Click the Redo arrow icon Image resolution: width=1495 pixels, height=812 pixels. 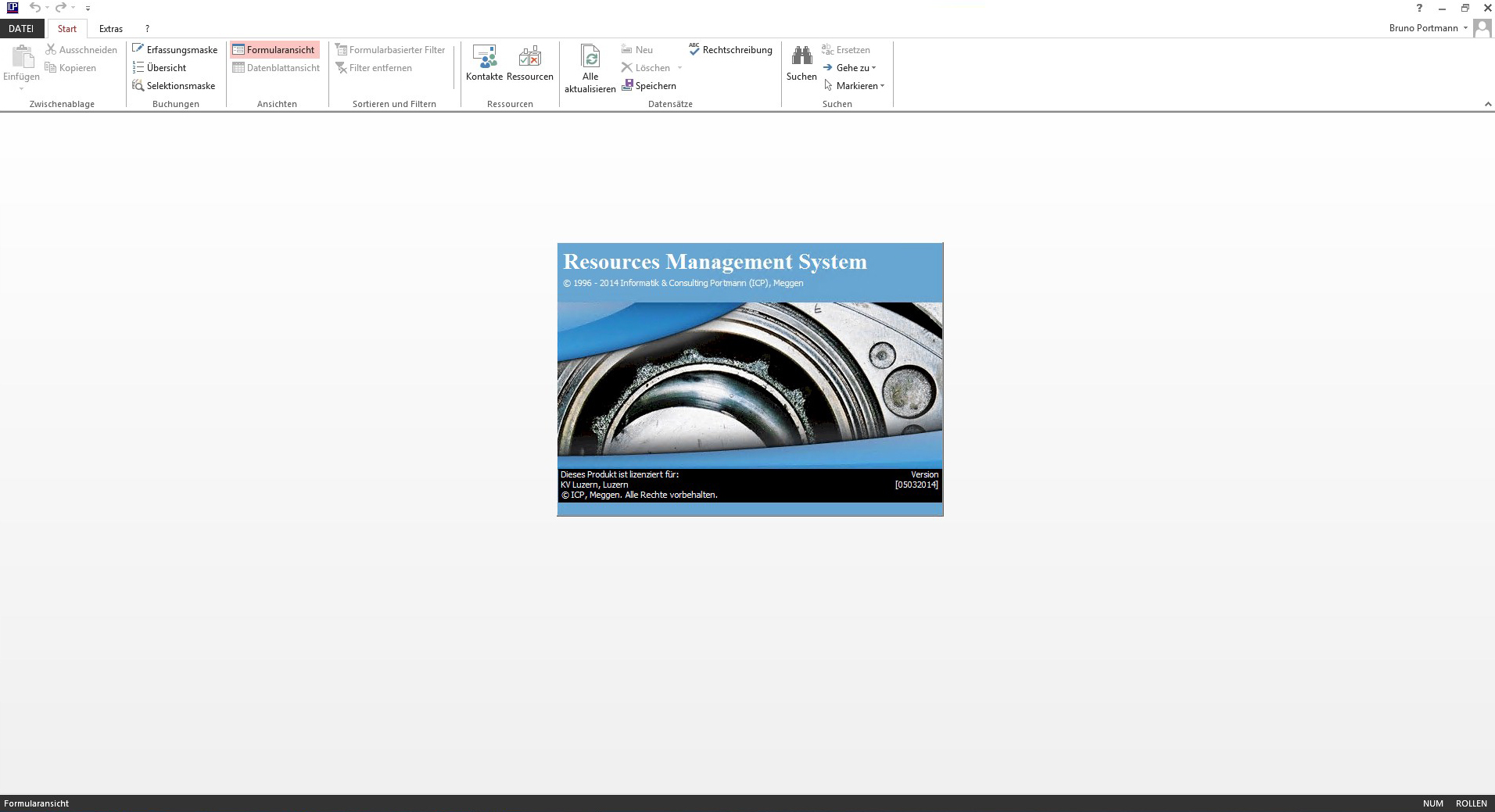pyautogui.click(x=60, y=7)
